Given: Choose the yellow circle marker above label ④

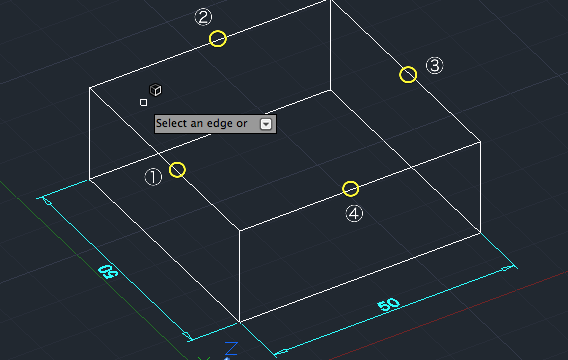Looking at the screenshot, I should click(x=350, y=189).
